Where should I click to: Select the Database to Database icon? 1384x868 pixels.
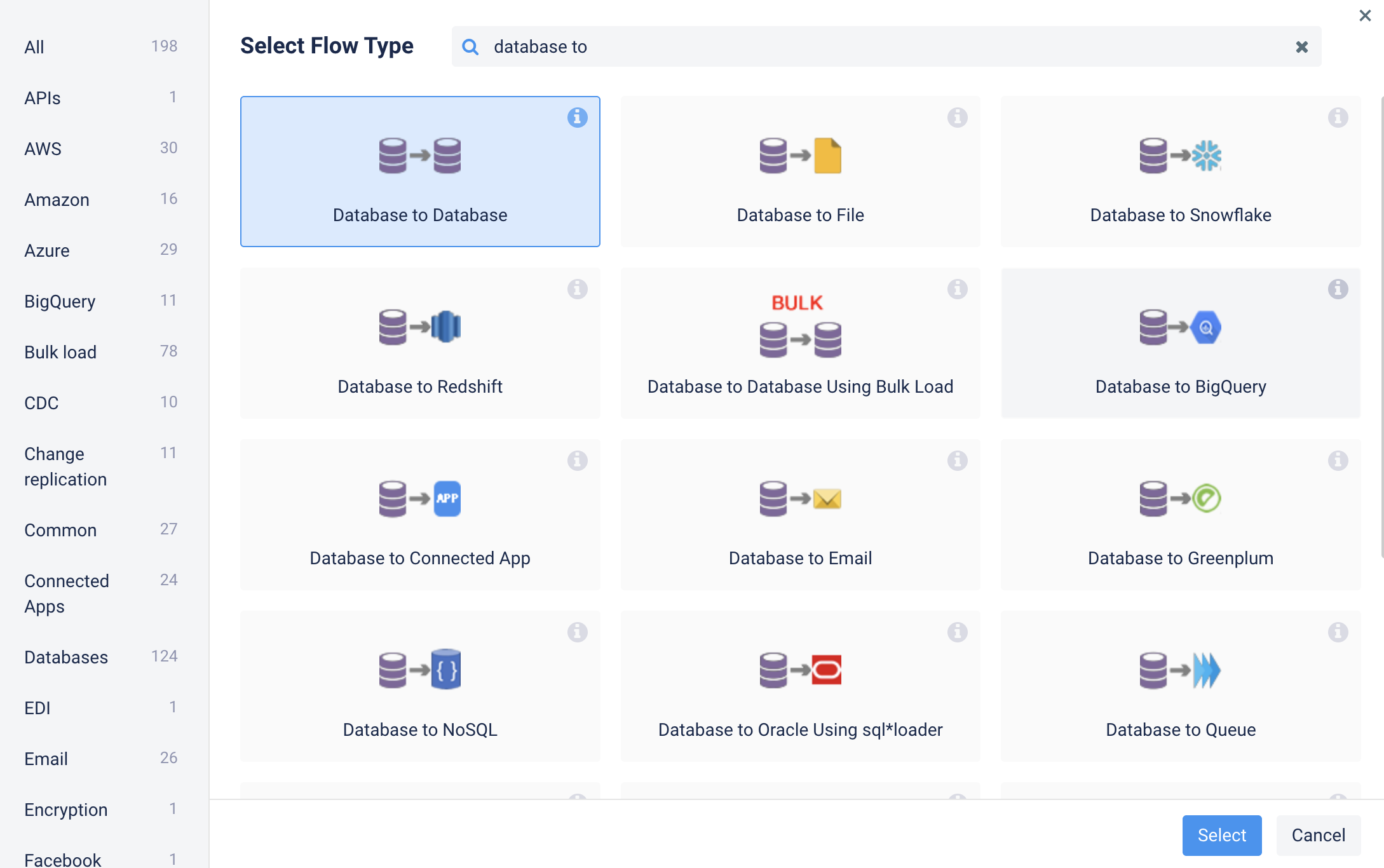420,156
